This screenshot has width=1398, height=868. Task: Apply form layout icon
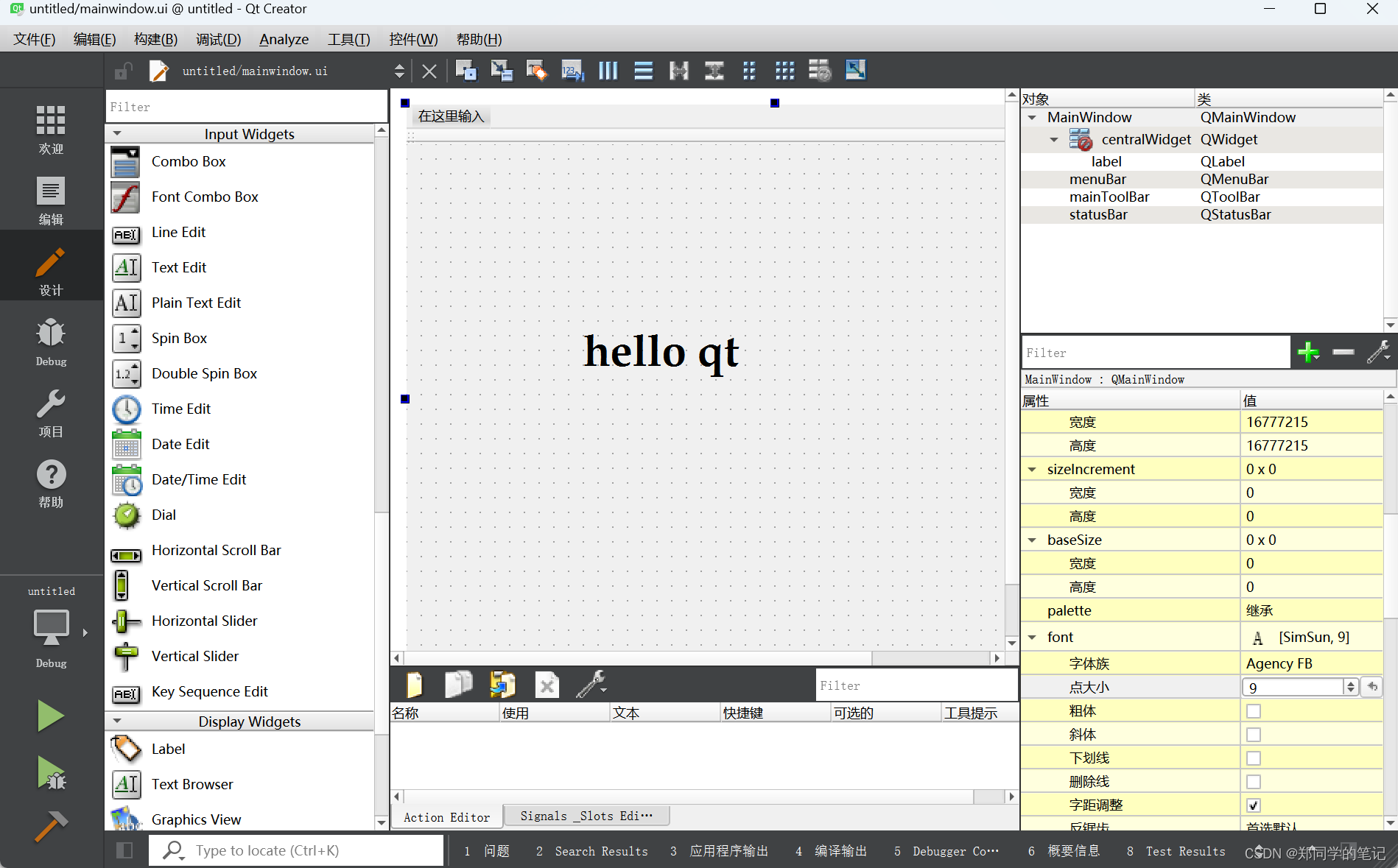click(749, 71)
